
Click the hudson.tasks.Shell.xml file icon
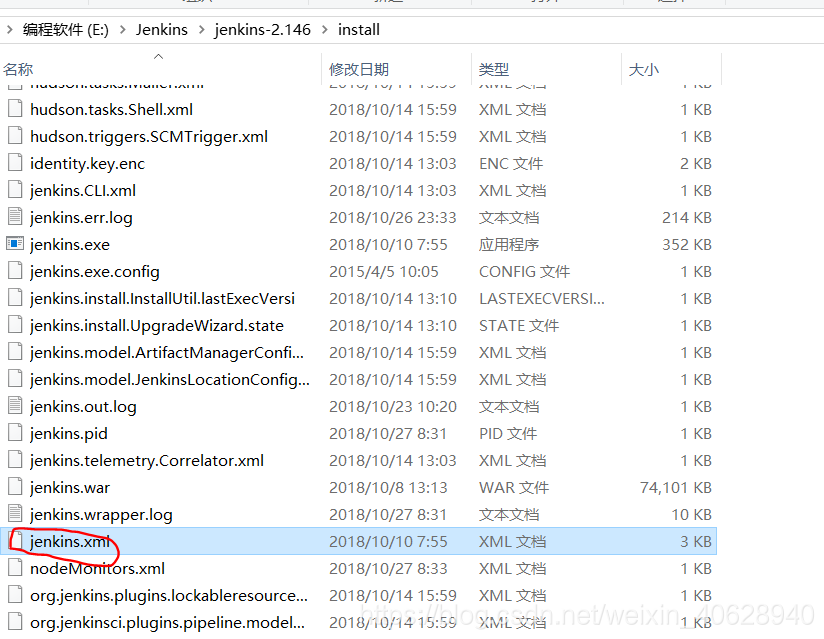coord(15,109)
